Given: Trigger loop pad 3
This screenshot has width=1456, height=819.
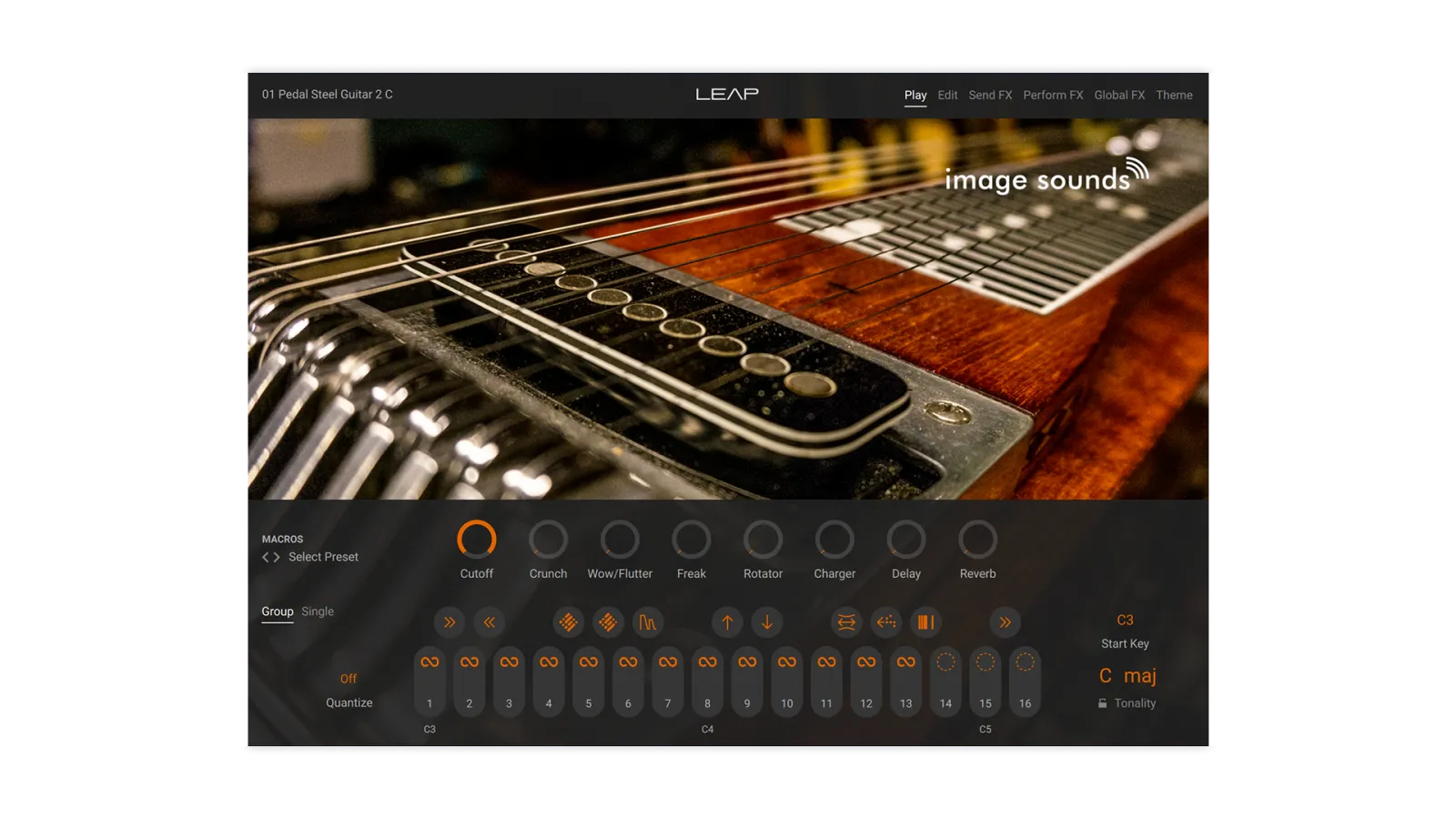Looking at the screenshot, I should tap(509, 682).
